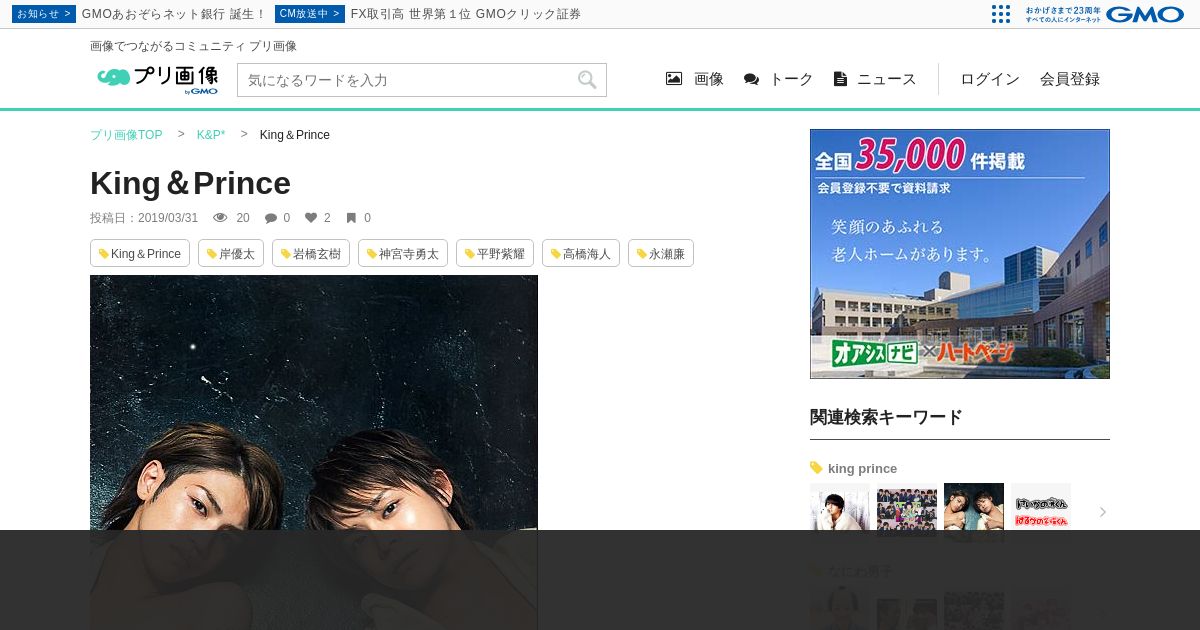Select the 神宮寺勇太 tag
Screen dimensions: 1200x630
(x=403, y=254)
